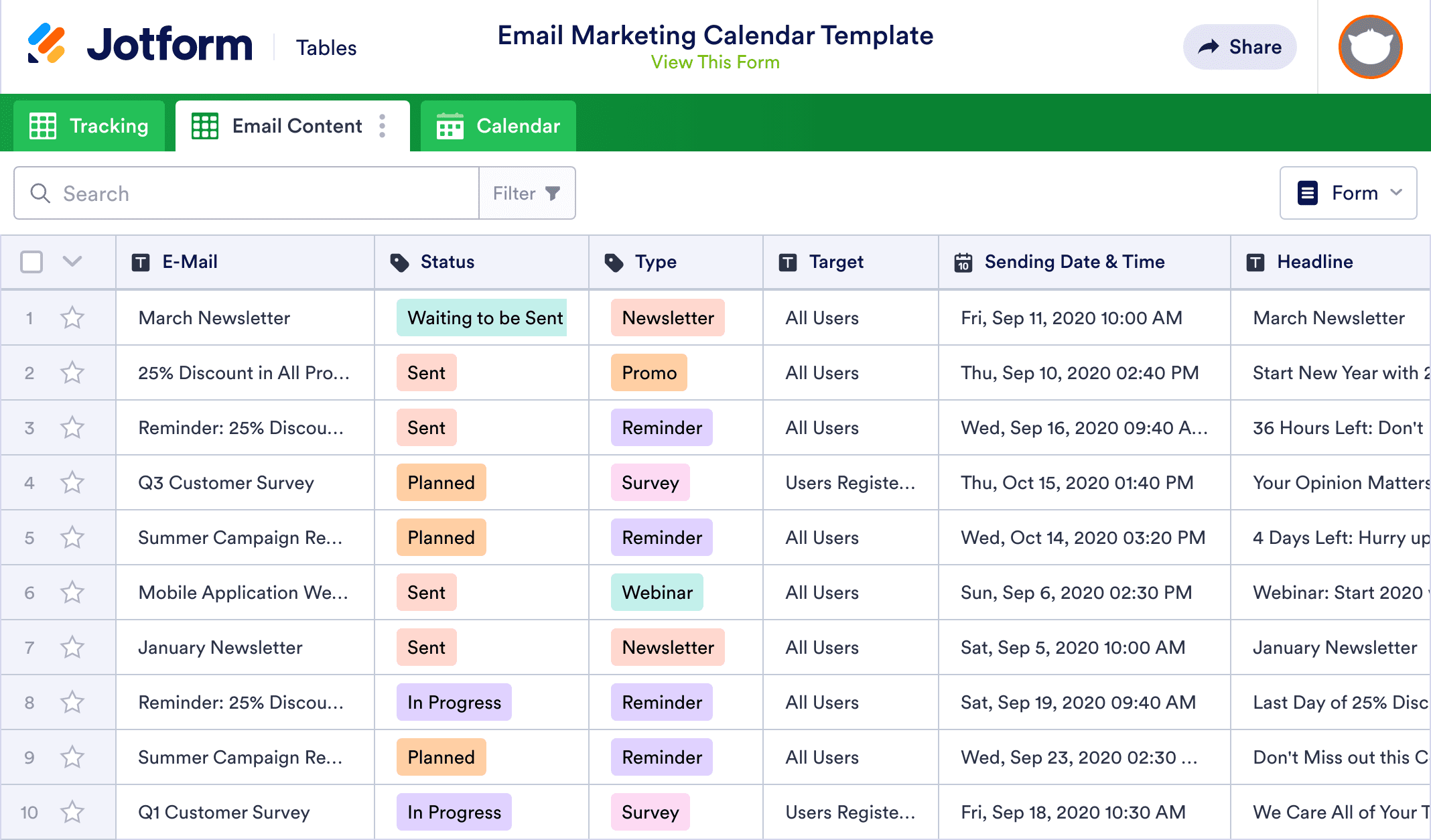Open the Form view dropdown
Viewport: 1431px width, 840px height.
click(1348, 193)
